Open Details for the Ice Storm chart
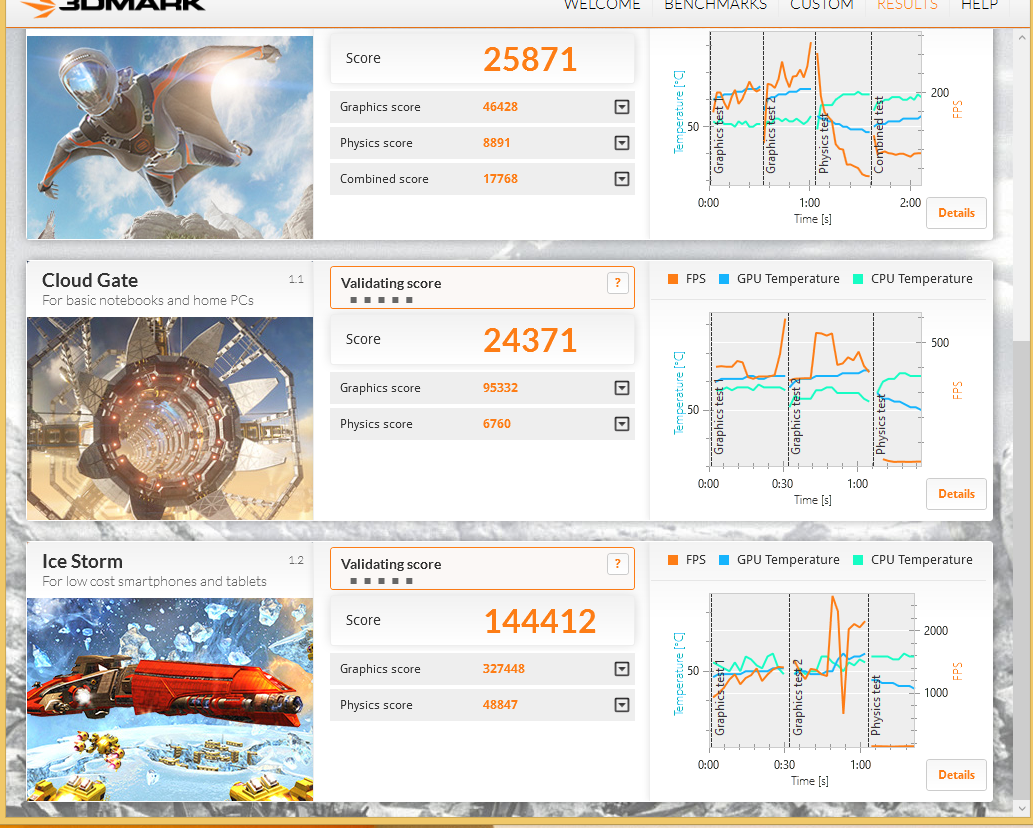The width and height of the screenshot is (1033, 828). [956, 775]
